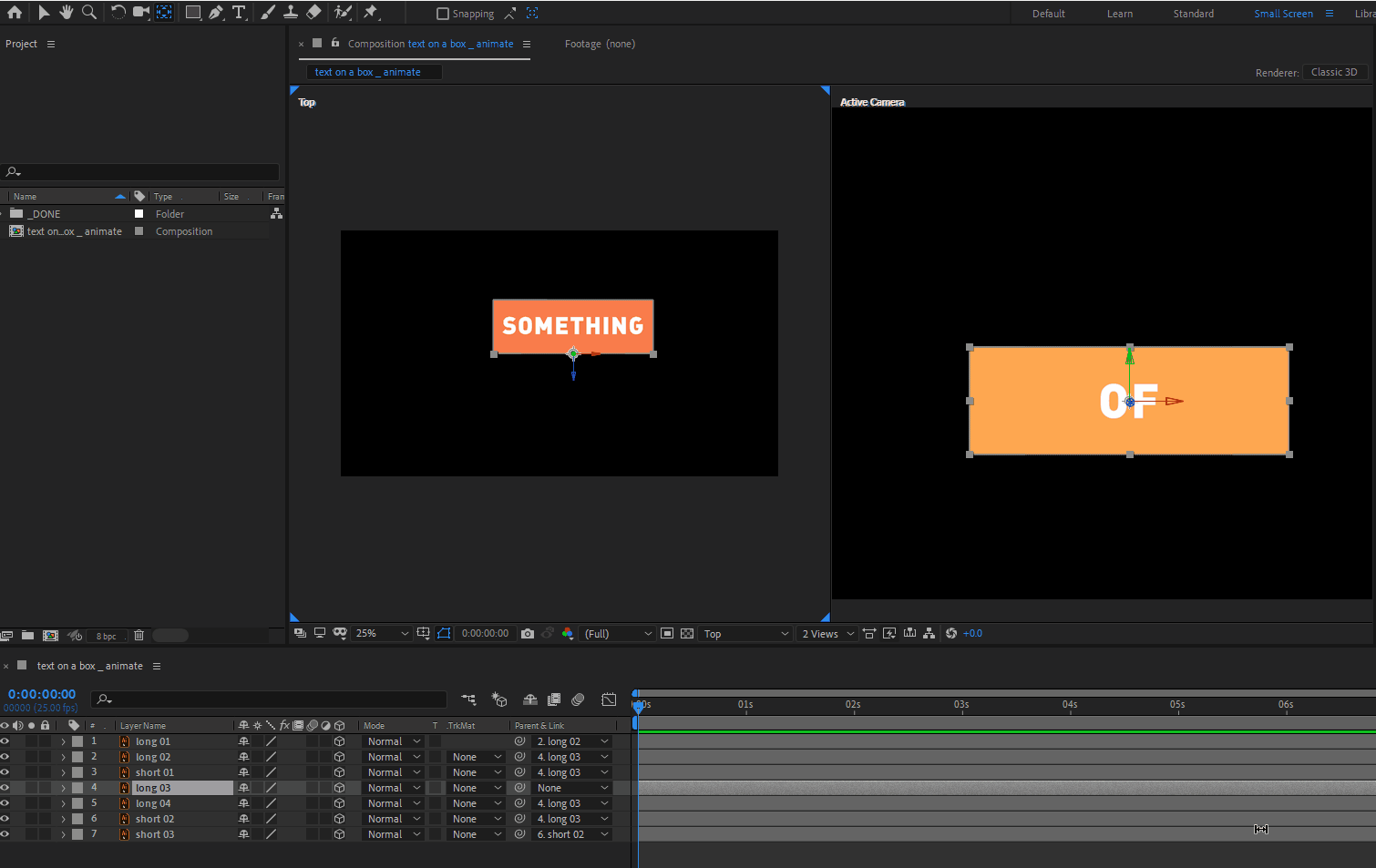The image size is (1376, 868).
Task: Click the +0.0 exposure value
Action: point(972,634)
